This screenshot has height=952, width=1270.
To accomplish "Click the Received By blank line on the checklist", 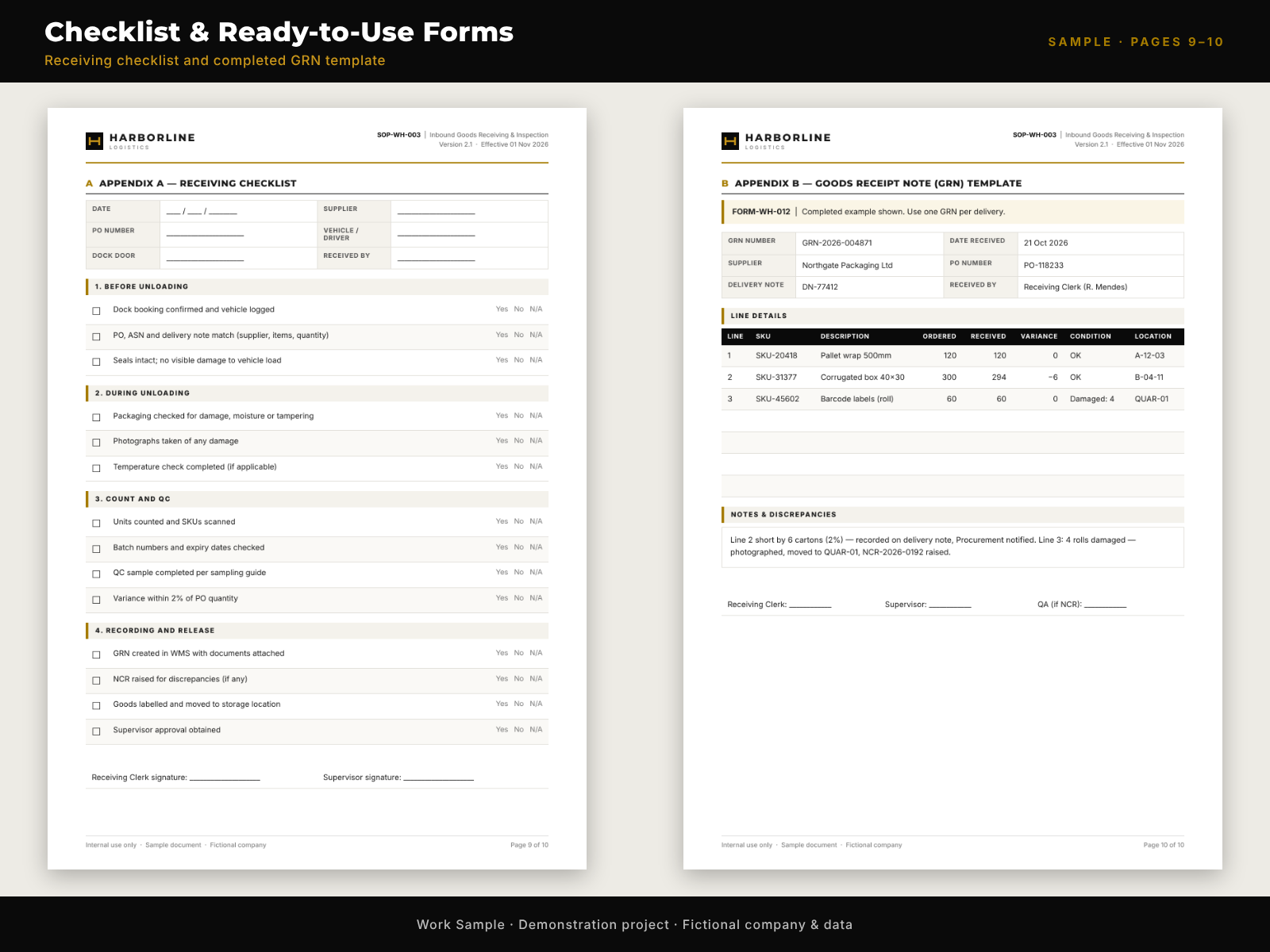I will [x=437, y=259].
